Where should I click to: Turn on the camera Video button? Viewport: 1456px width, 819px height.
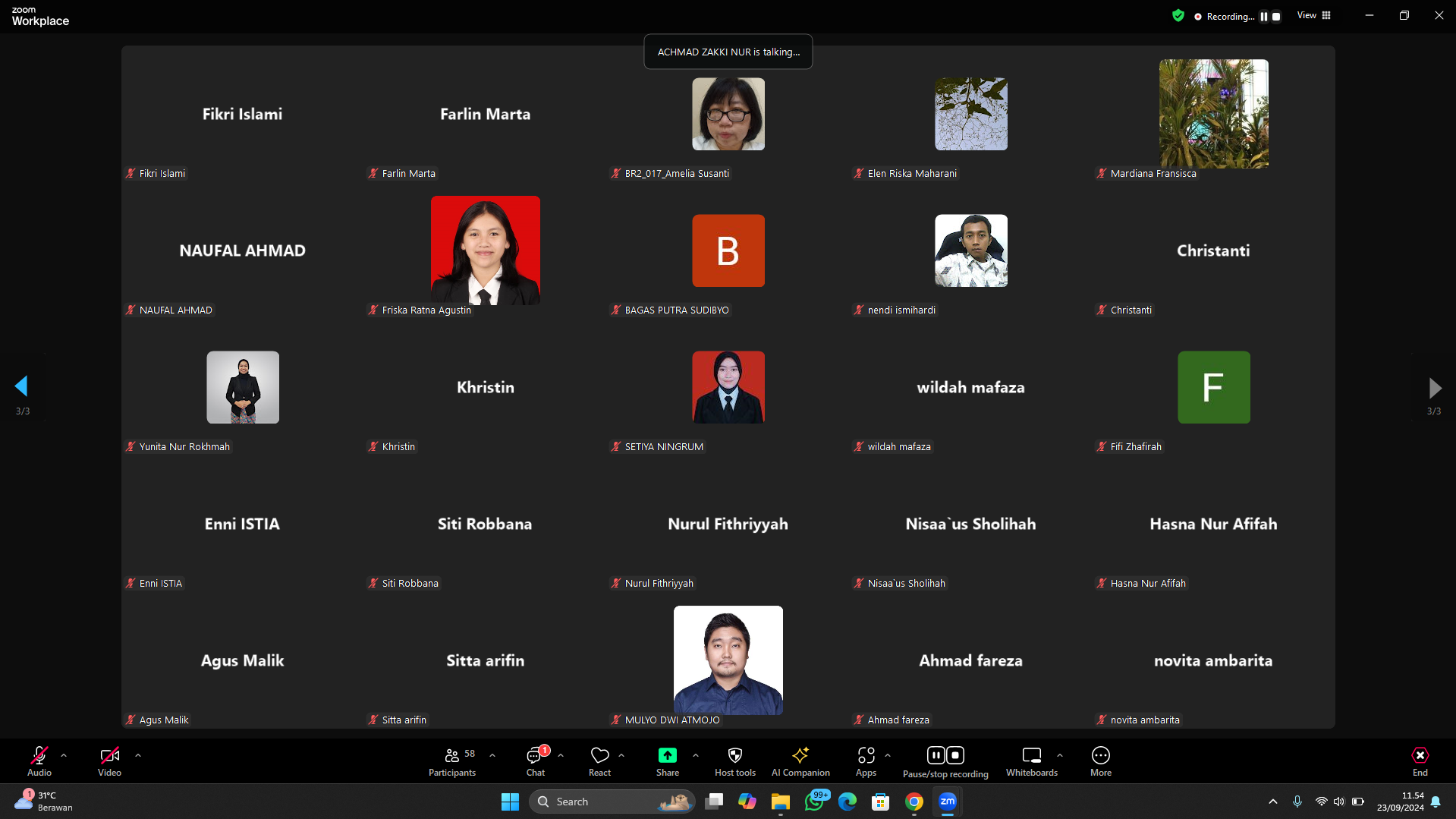click(x=109, y=761)
